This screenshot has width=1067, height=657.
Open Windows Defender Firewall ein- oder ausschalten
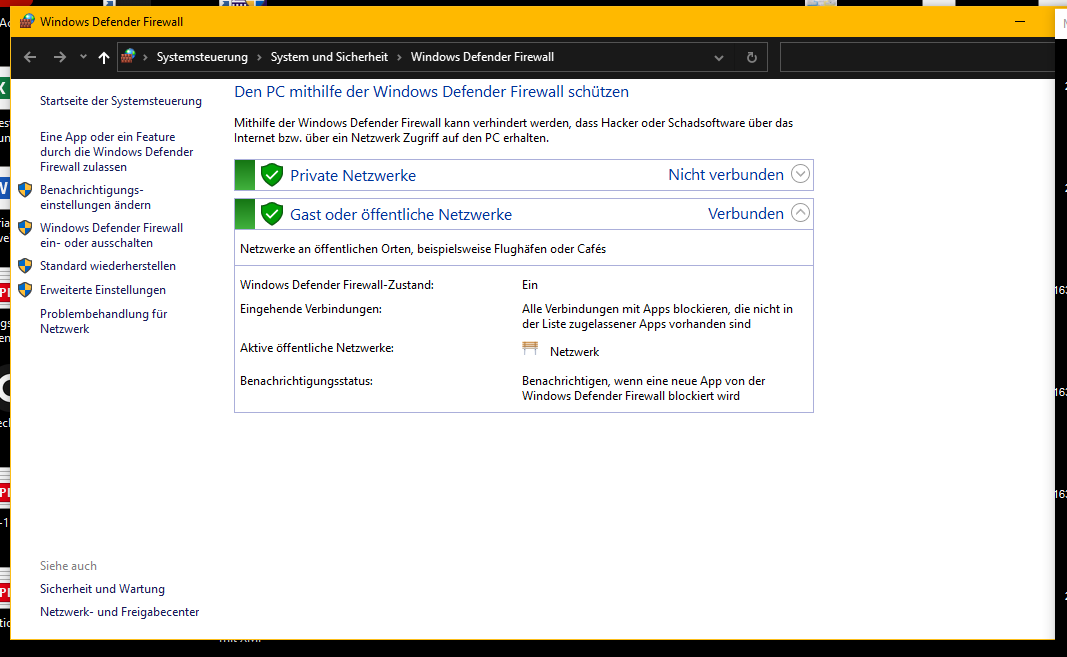tap(112, 235)
